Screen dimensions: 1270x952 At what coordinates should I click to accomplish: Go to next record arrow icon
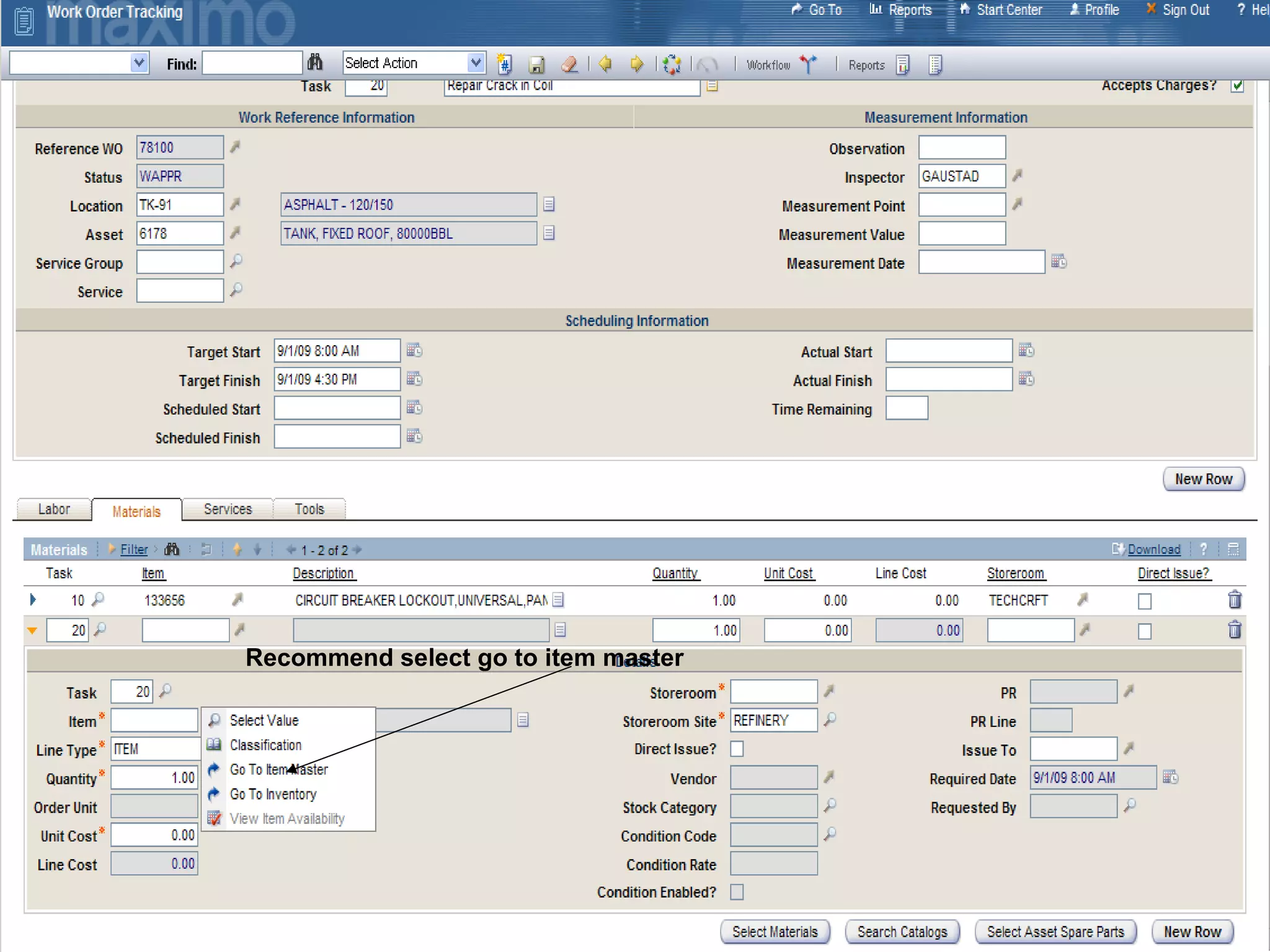click(637, 64)
